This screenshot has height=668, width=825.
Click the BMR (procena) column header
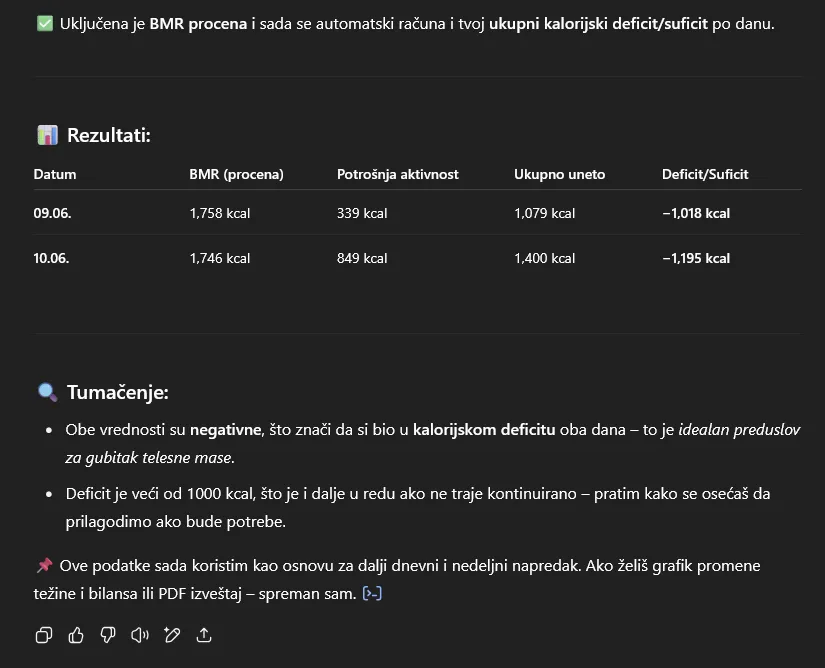pyautogui.click(x=236, y=175)
